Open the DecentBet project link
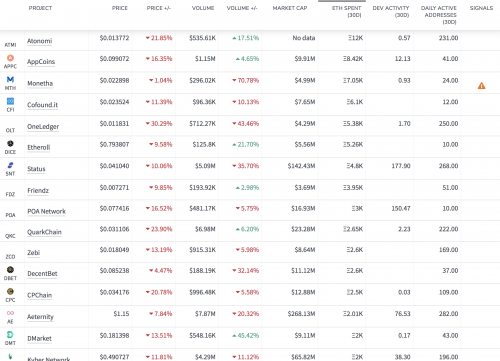The width and height of the screenshot is (500, 361). click(42, 274)
